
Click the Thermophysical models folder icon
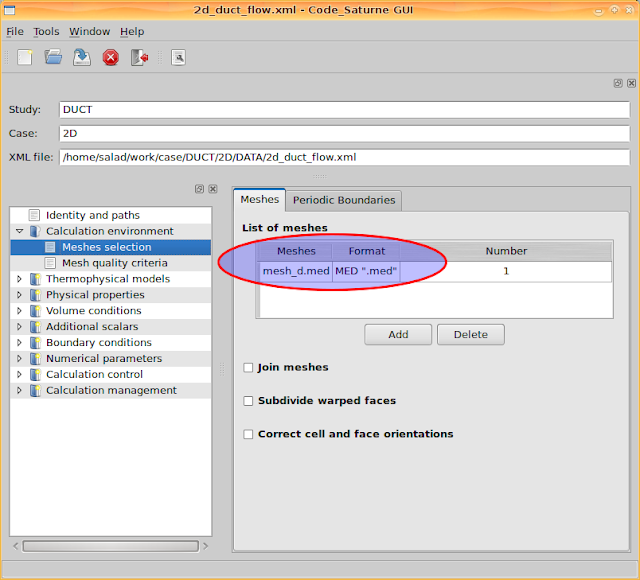click(36, 279)
